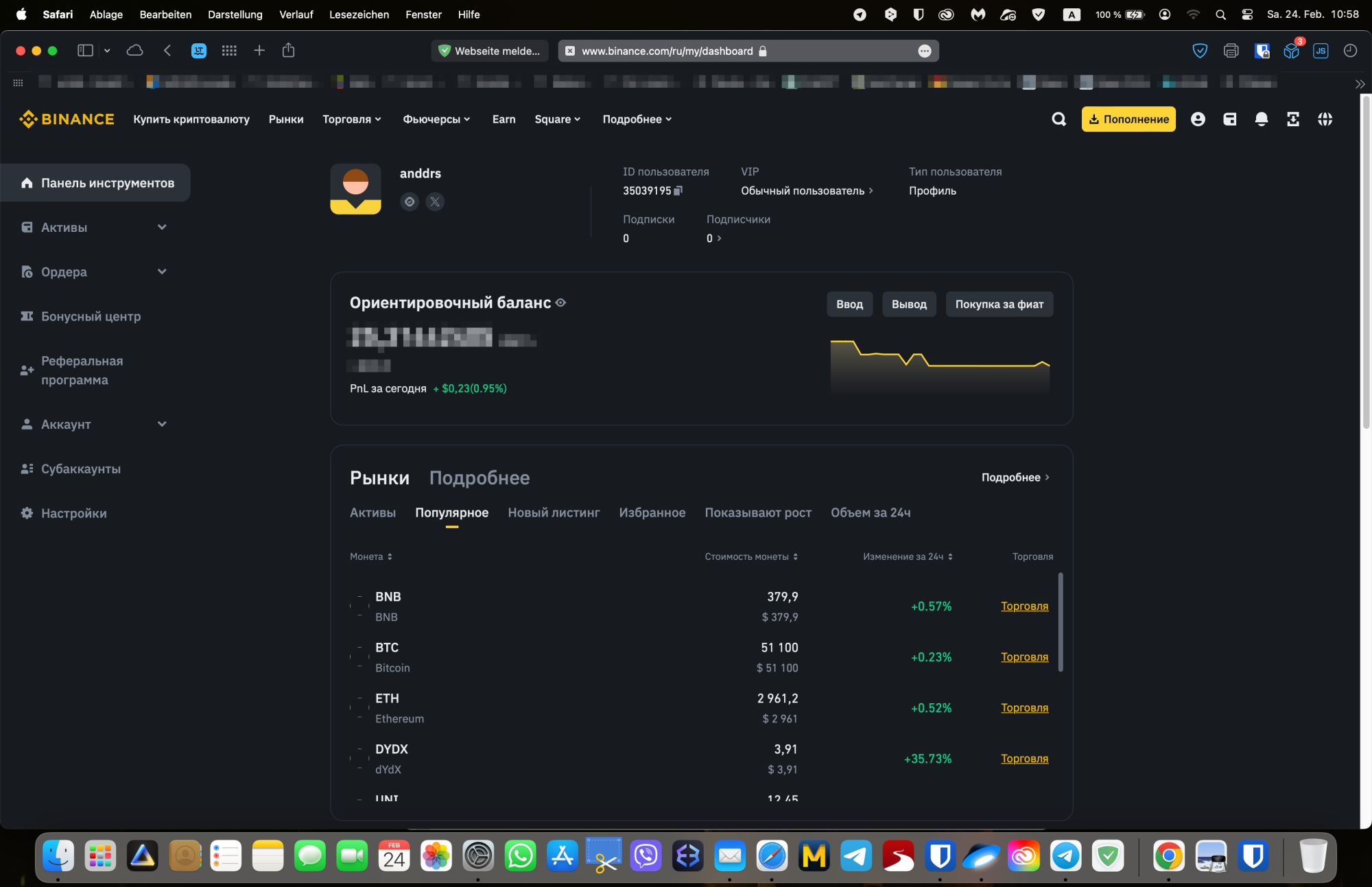Open the transfer/exchange icon in the header
The image size is (1372, 887).
(x=1294, y=119)
